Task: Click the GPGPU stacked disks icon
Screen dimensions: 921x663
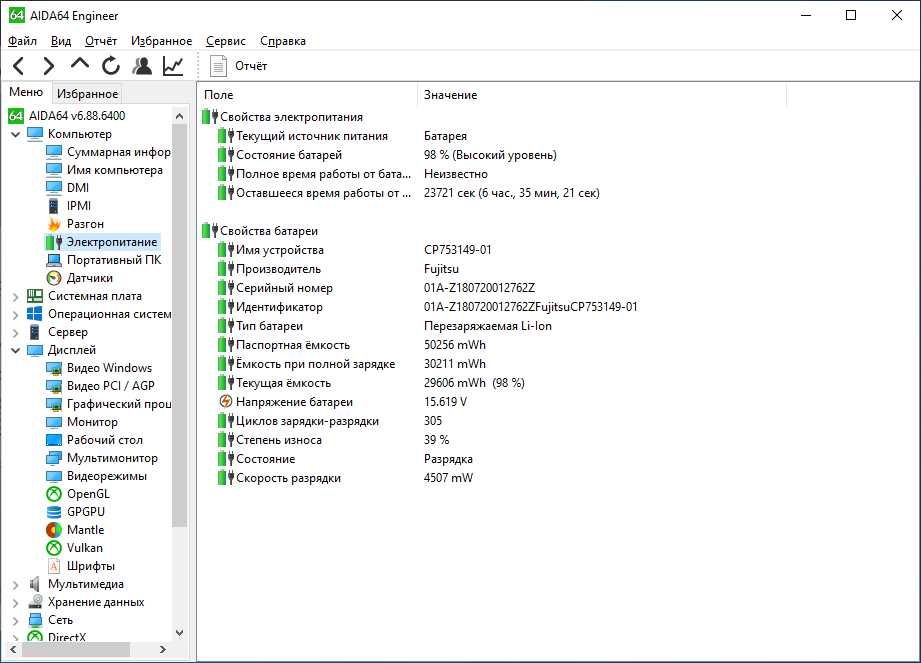Action: click(54, 512)
